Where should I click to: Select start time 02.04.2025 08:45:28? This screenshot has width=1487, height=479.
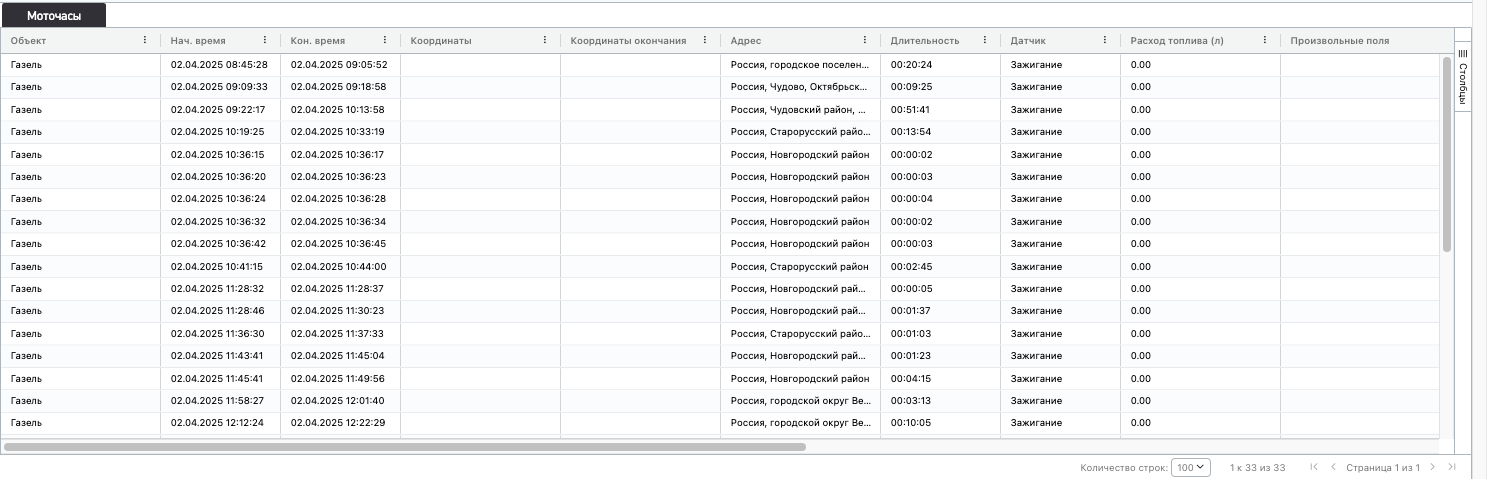coord(219,65)
